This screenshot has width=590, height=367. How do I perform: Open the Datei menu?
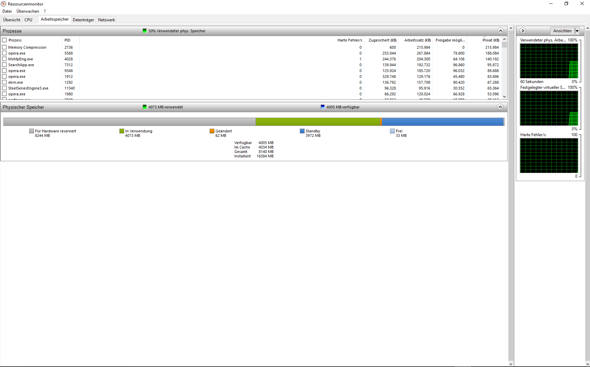(7, 11)
